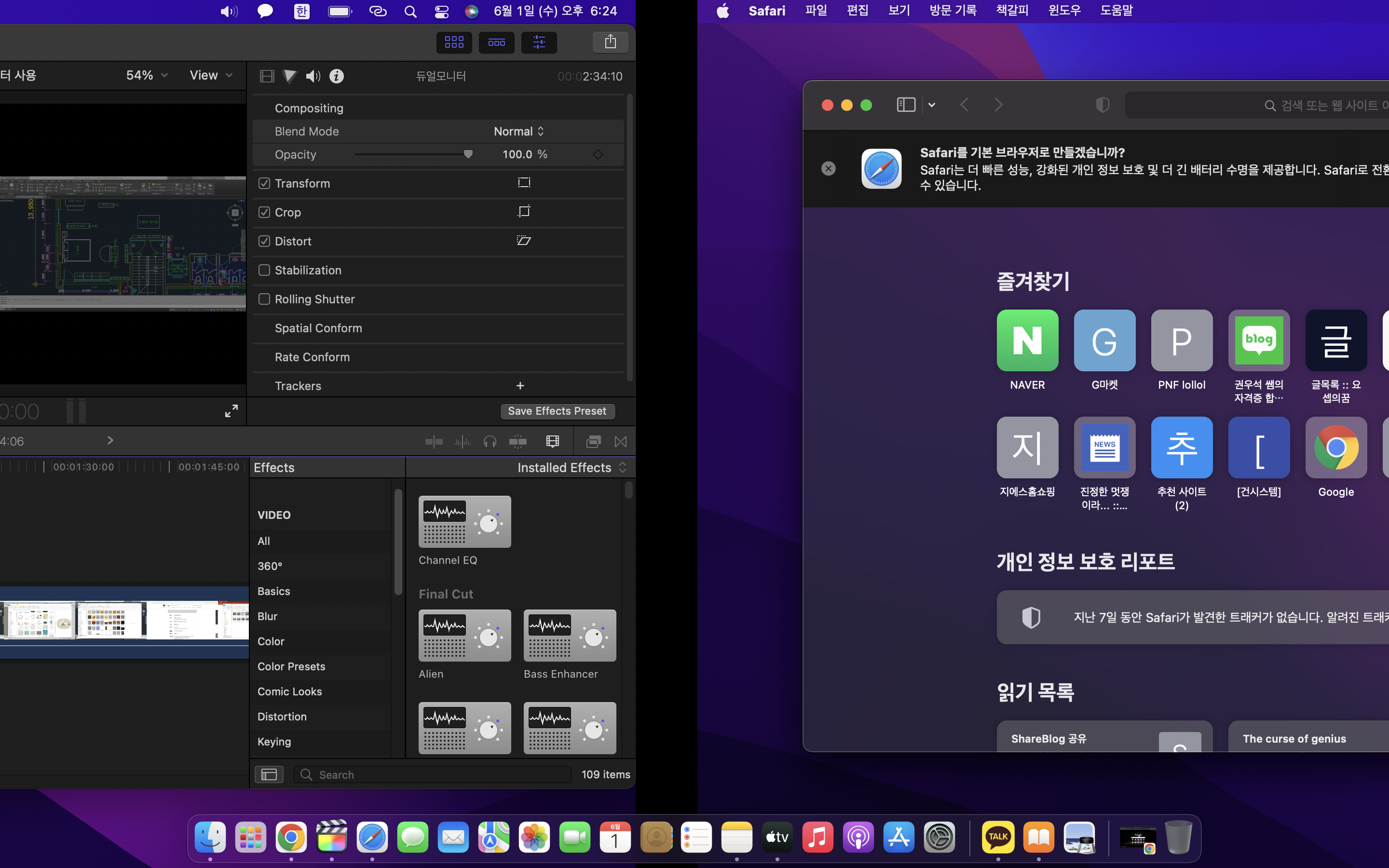1389x868 pixels.
Task: Open the NAVER favorite link
Action: (x=1027, y=340)
